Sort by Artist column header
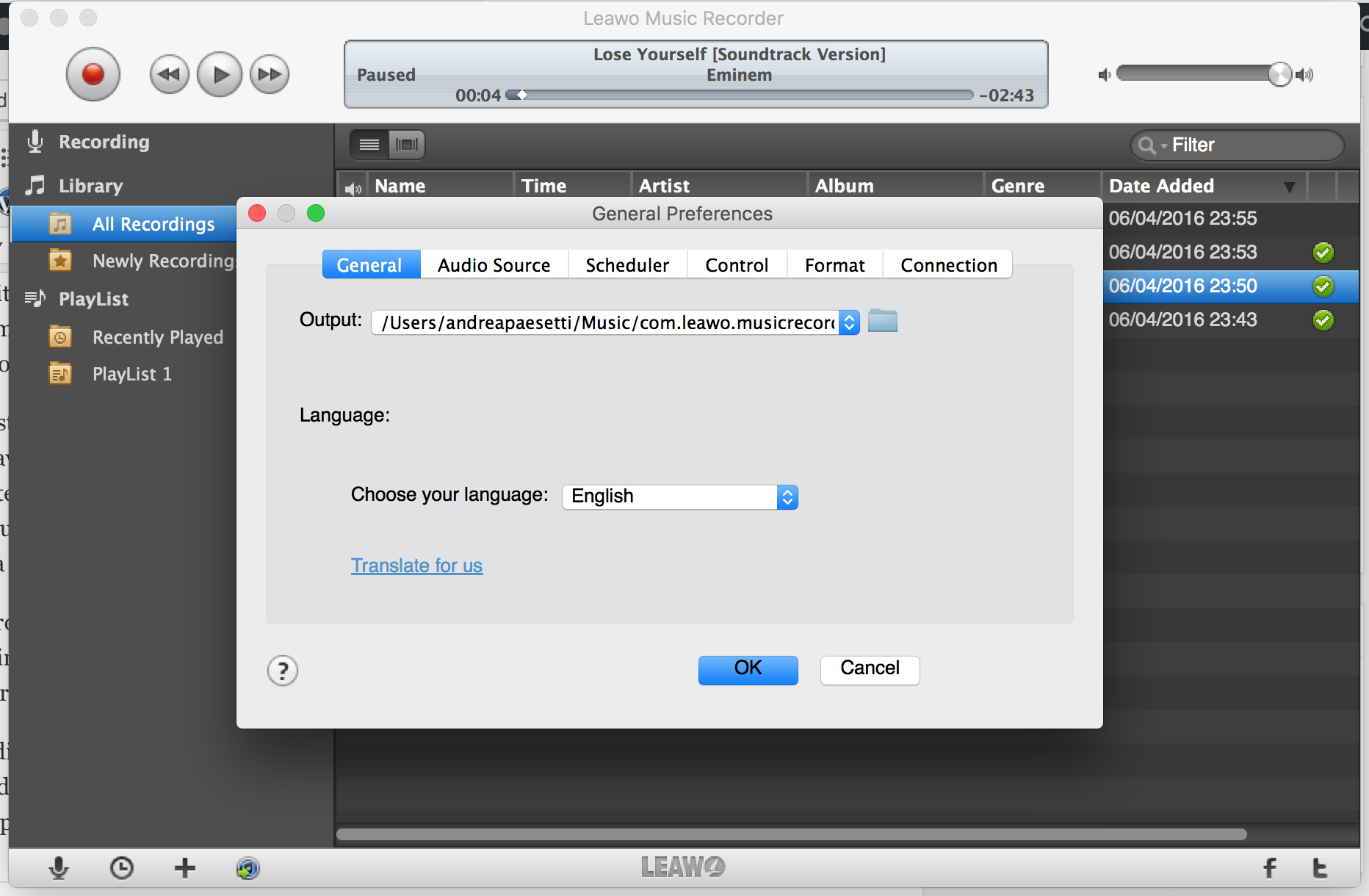This screenshot has height=896, width=1369. [x=719, y=186]
